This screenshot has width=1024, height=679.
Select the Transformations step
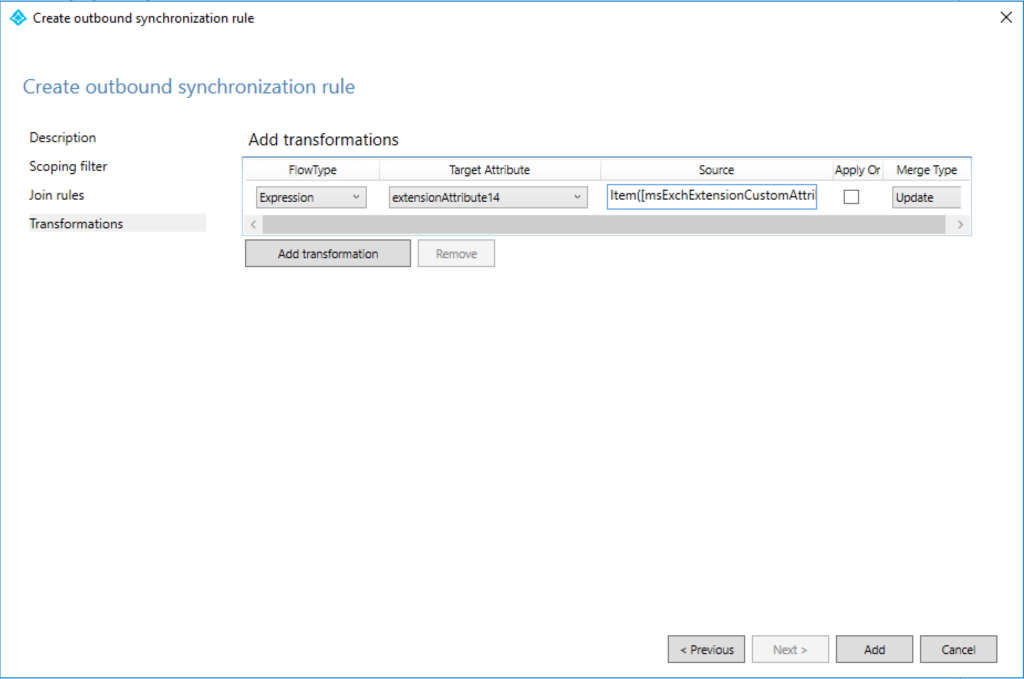click(x=76, y=223)
